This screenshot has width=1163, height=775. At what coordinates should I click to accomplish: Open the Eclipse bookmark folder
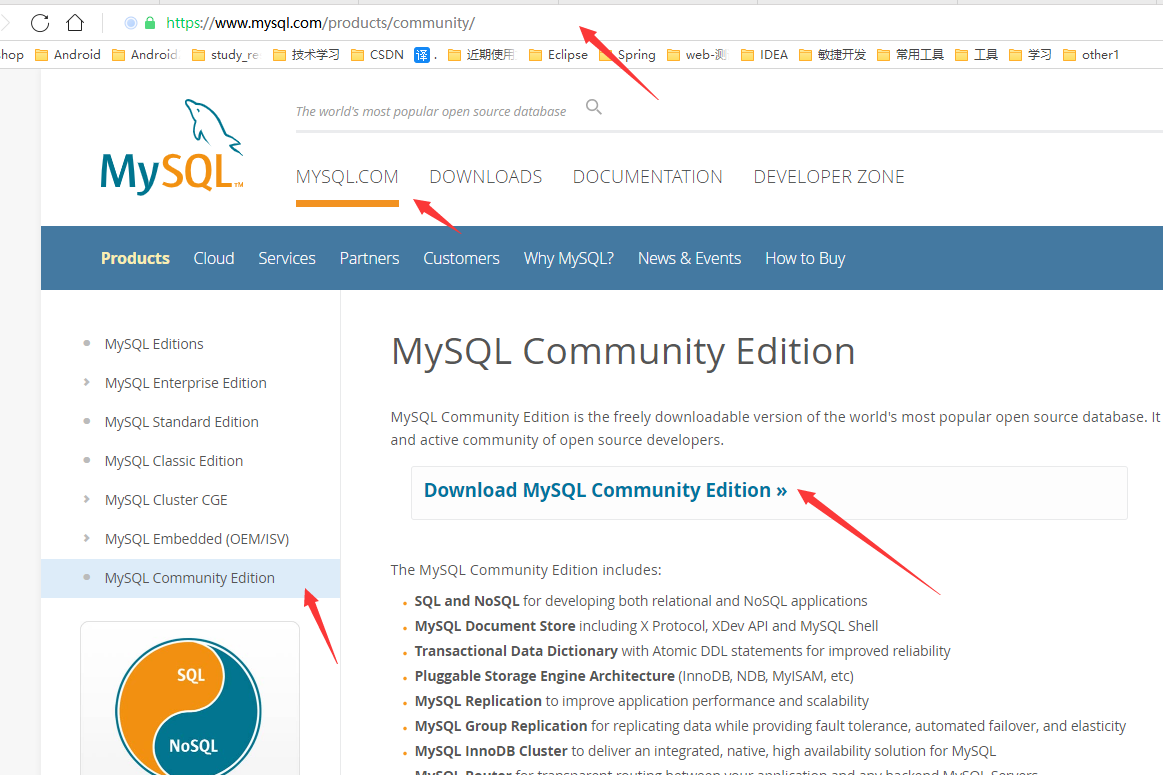pos(559,55)
